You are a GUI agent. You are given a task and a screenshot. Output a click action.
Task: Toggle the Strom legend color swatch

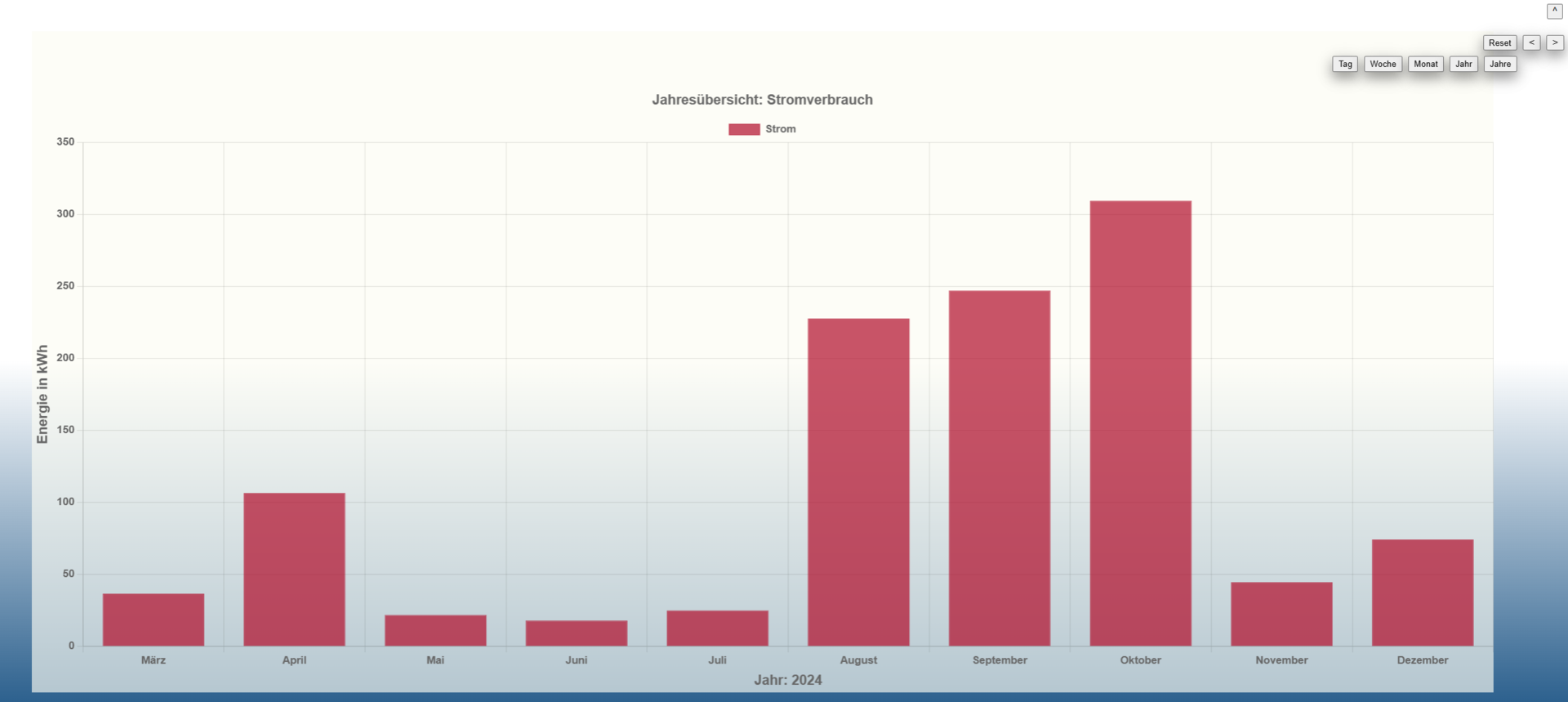pos(744,129)
